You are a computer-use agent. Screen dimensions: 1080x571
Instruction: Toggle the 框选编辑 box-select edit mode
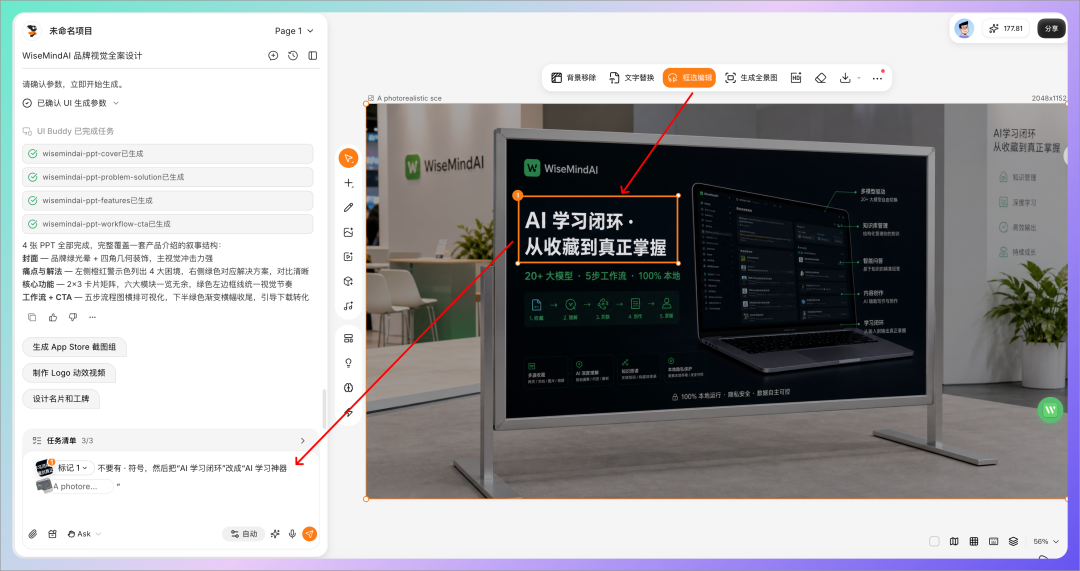point(689,78)
